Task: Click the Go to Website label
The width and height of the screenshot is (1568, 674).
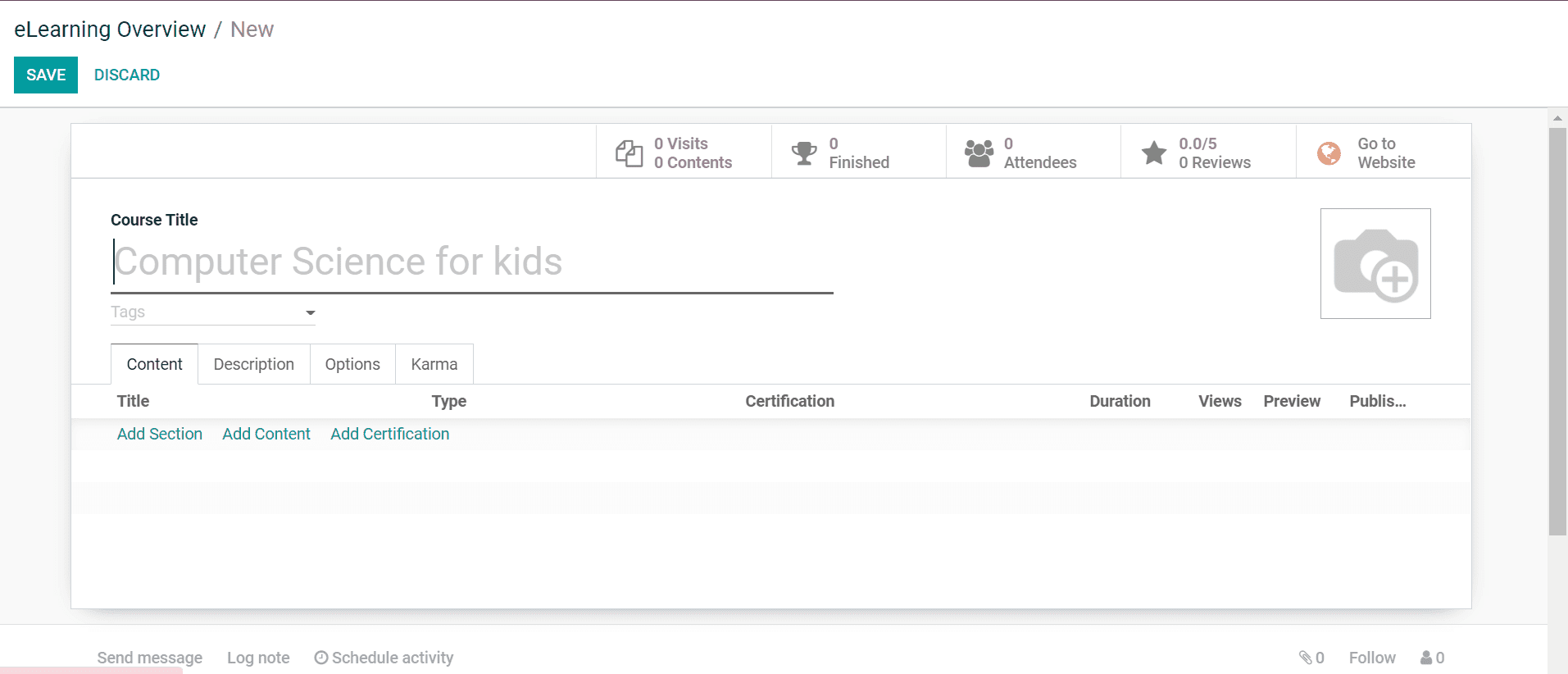Action: [x=1386, y=153]
